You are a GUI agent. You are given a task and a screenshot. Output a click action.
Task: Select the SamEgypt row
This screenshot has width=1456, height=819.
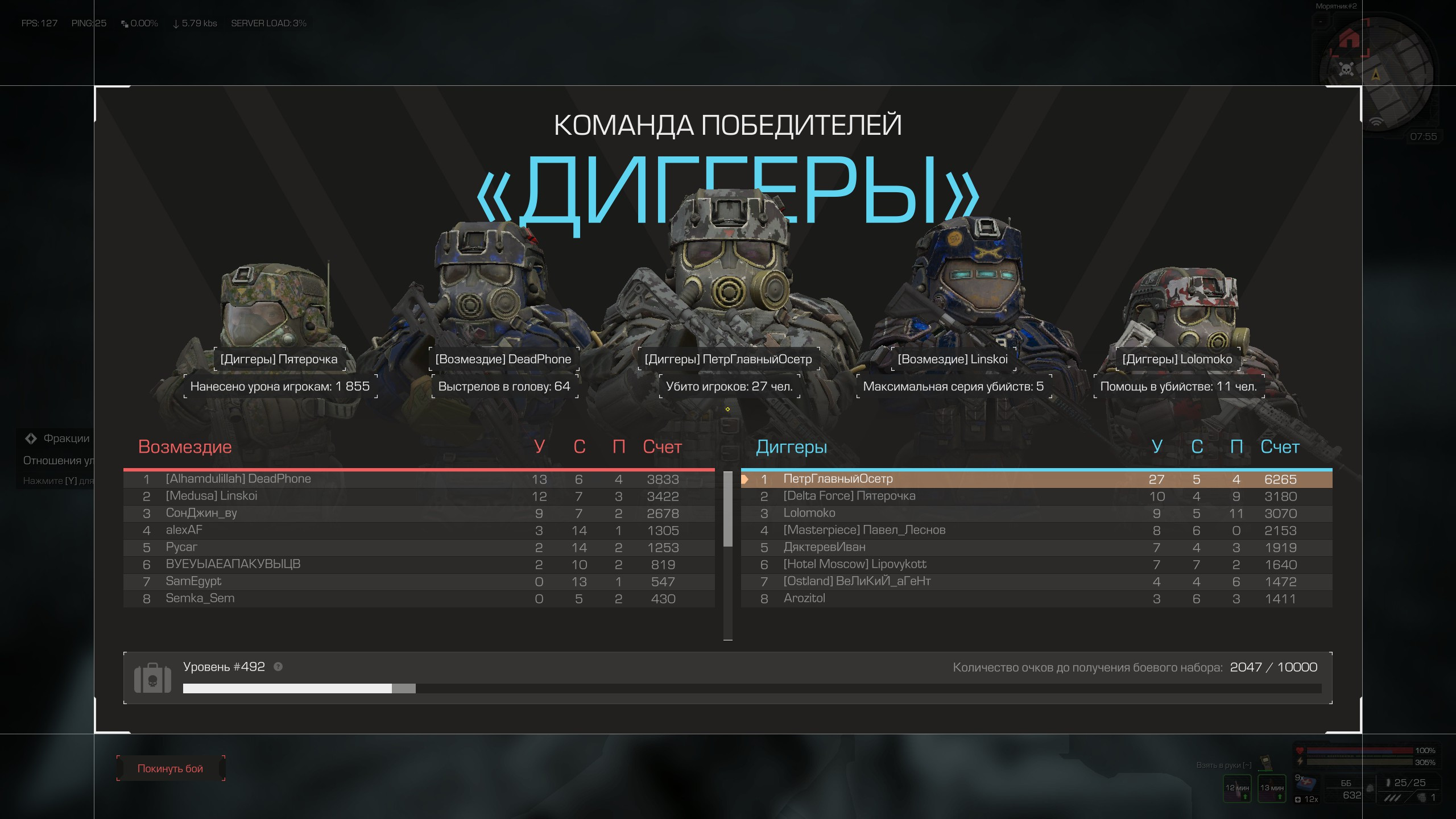[419, 582]
